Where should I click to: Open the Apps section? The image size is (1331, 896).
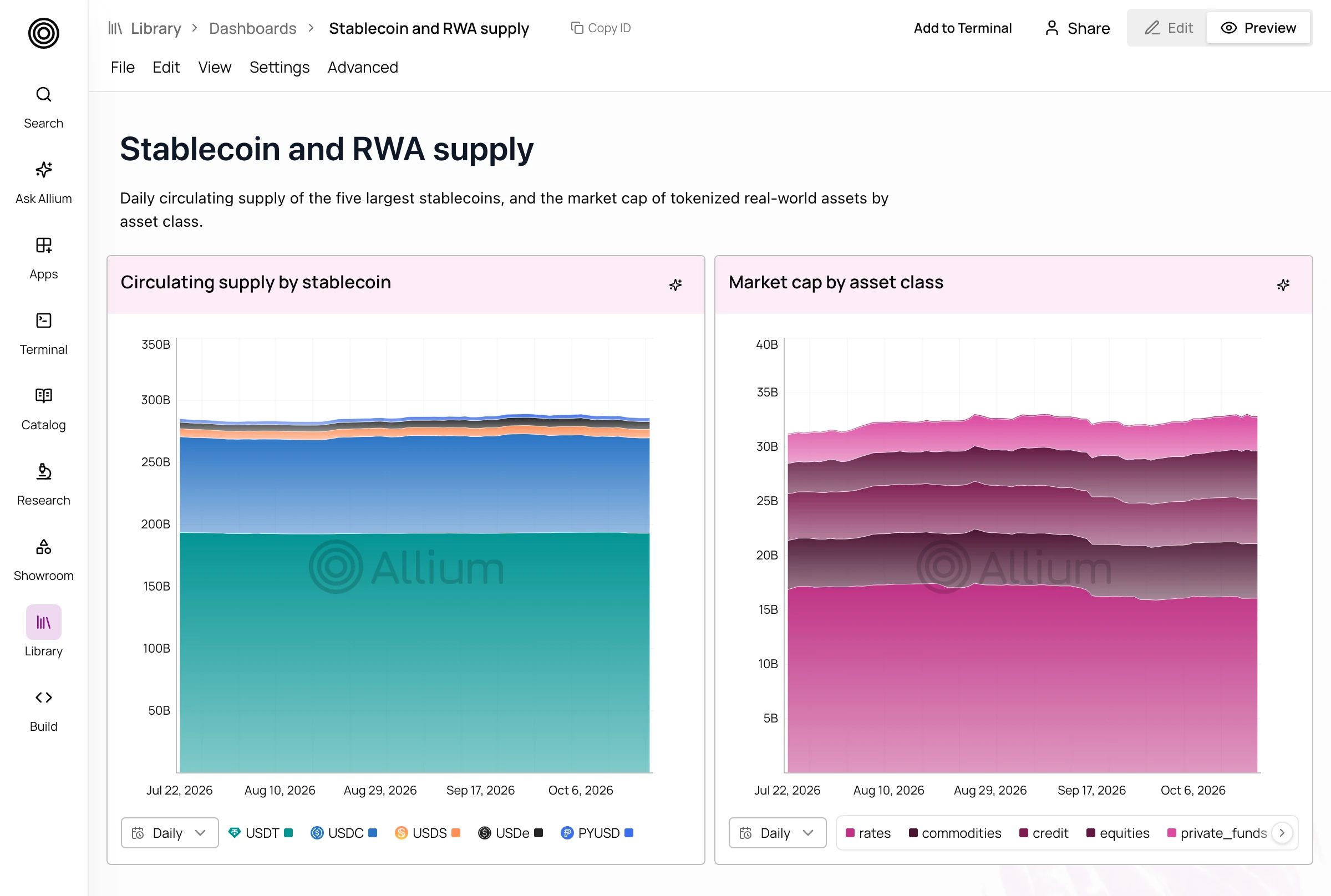tap(43, 258)
